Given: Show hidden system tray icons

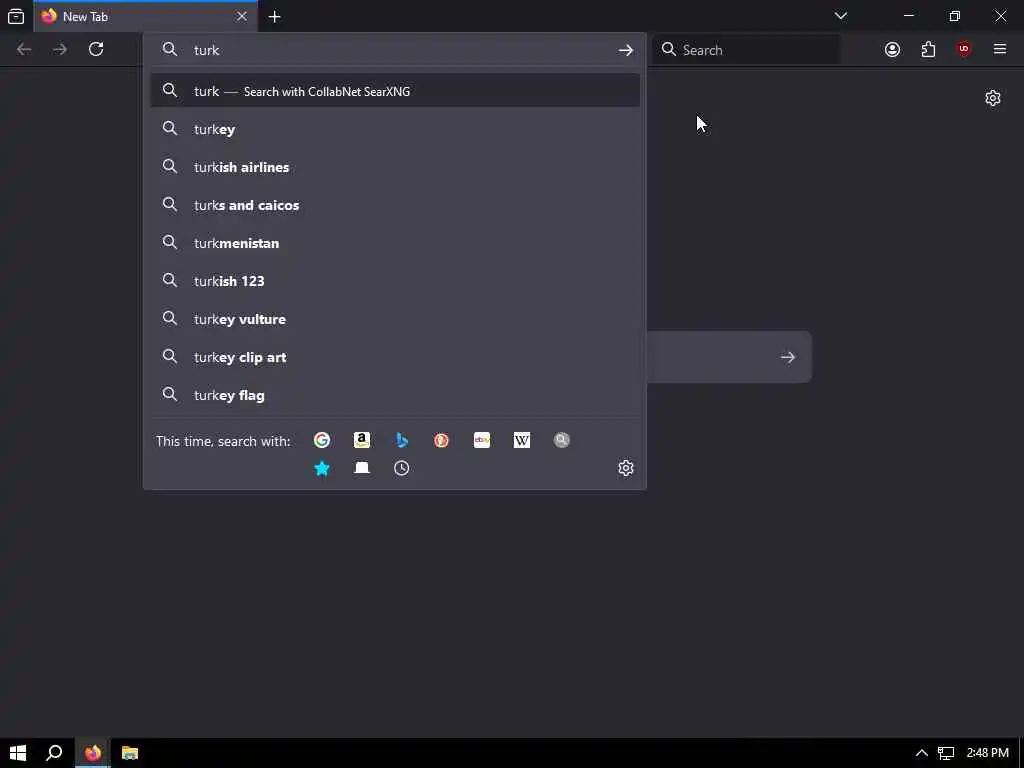Looking at the screenshot, I should [921, 753].
